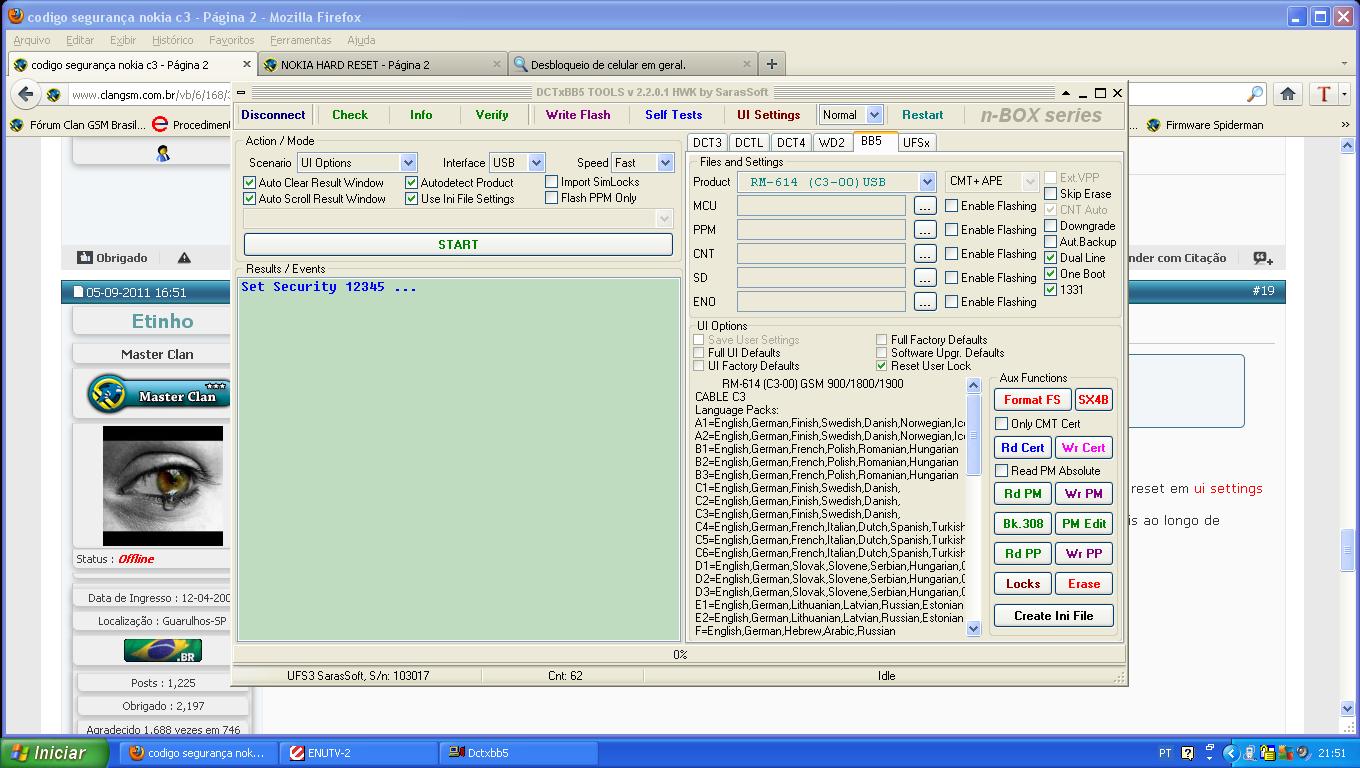The image size is (1360, 768).
Task: Click the colorful shield tray icon
Action: coord(1284,753)
